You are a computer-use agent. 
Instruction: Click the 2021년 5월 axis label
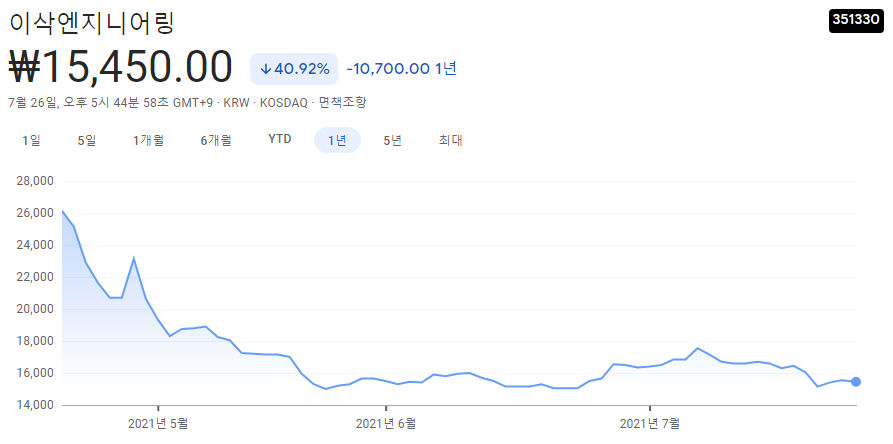coord(158,424)
